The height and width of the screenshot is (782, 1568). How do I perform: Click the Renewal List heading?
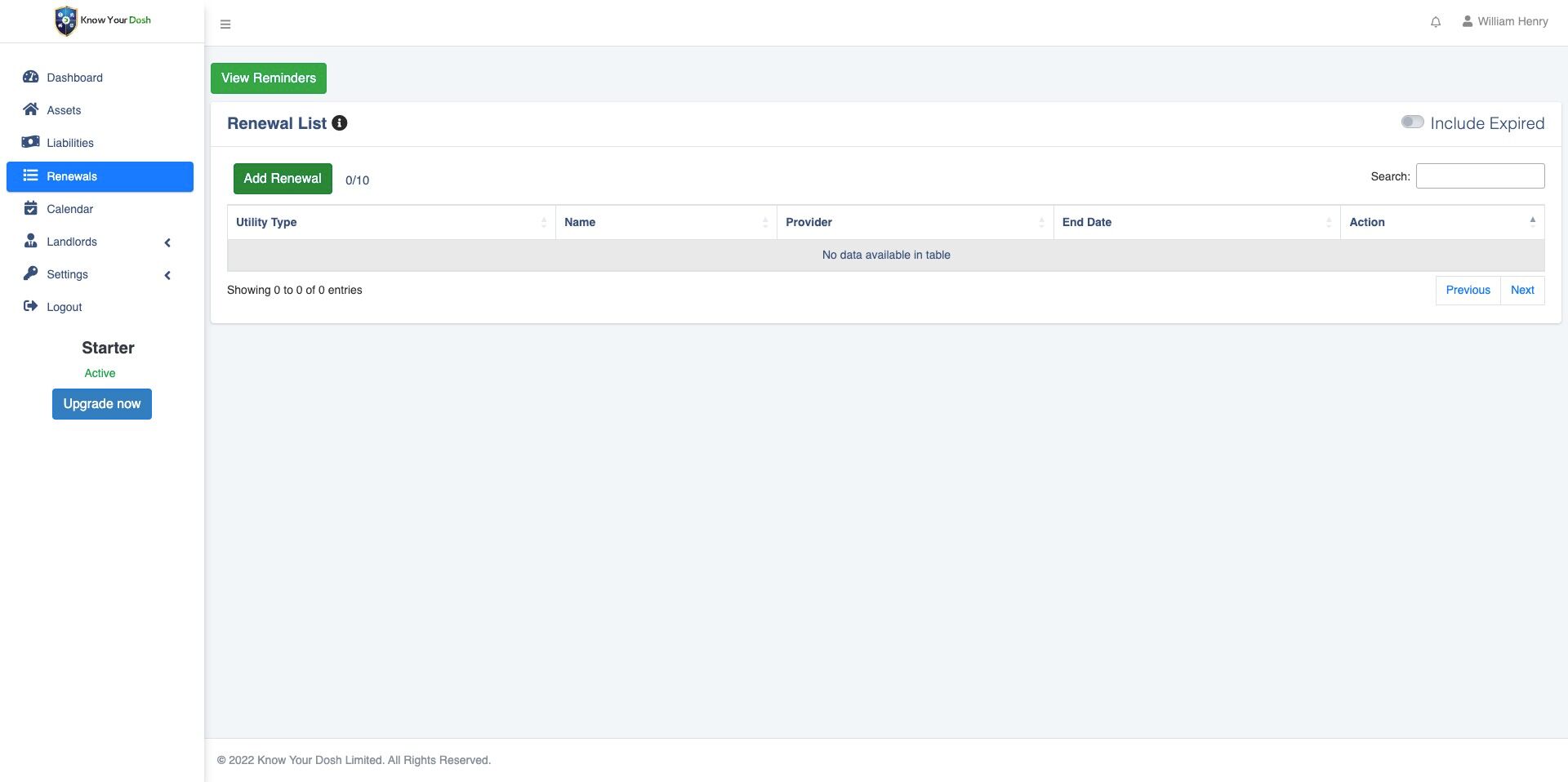tap(277, 123)
